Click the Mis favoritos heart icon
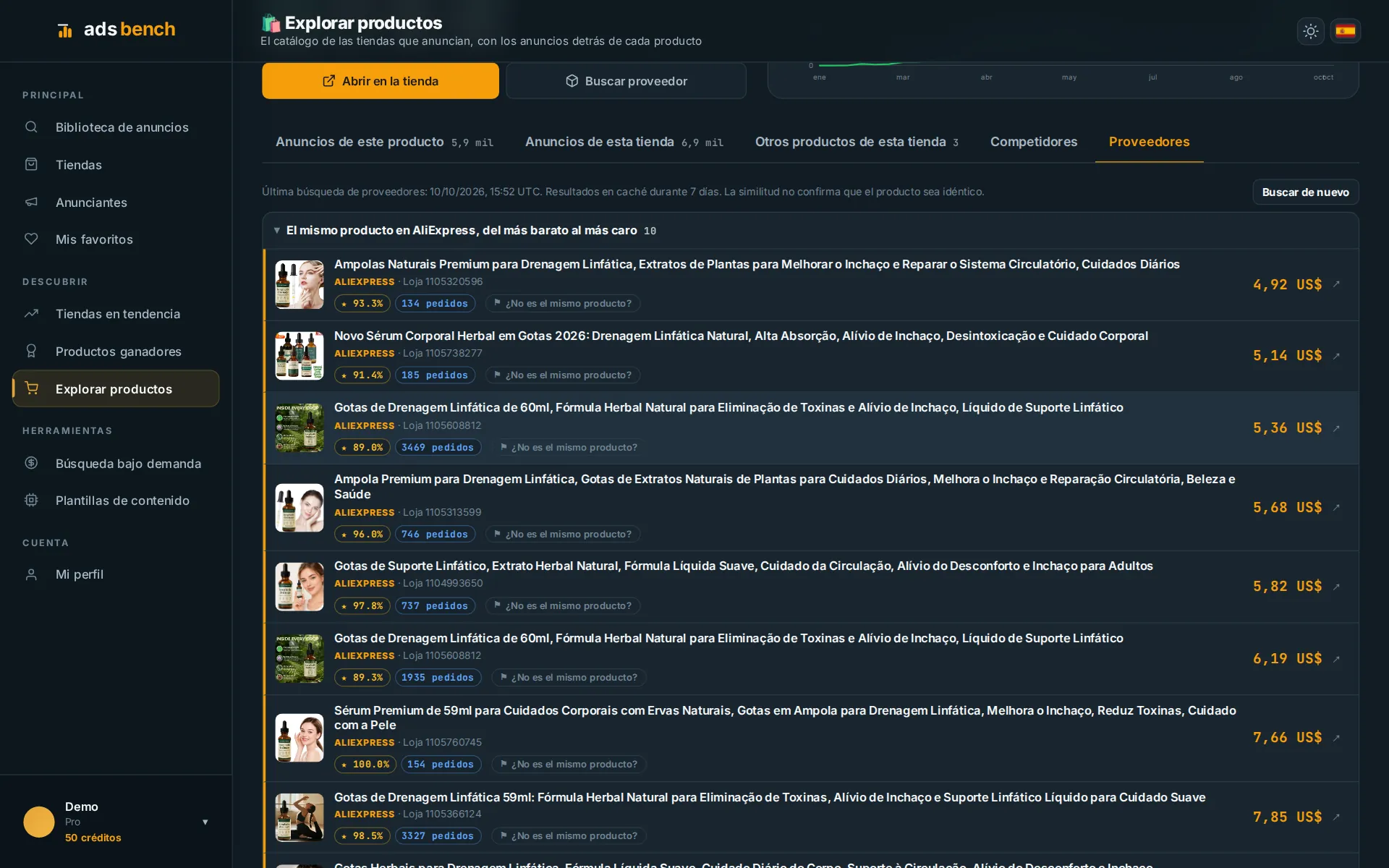This screenshot has height=868, width=1389. point(31,239)
